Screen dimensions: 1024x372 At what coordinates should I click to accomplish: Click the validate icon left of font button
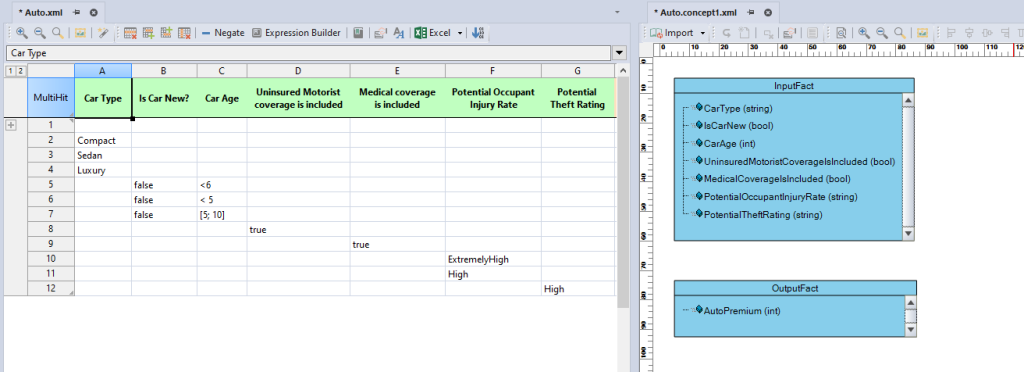pyautogui.click(x=381, y=33)
